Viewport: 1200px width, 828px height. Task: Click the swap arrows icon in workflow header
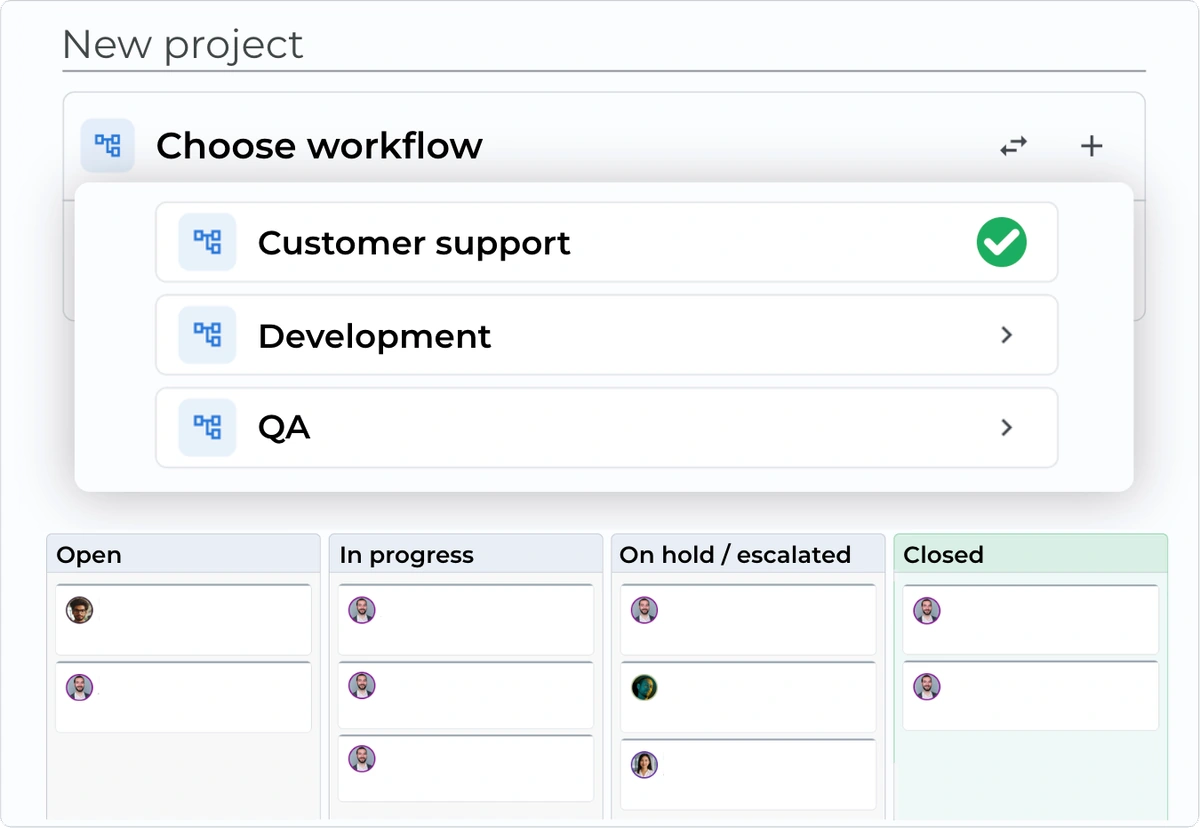1014,146
